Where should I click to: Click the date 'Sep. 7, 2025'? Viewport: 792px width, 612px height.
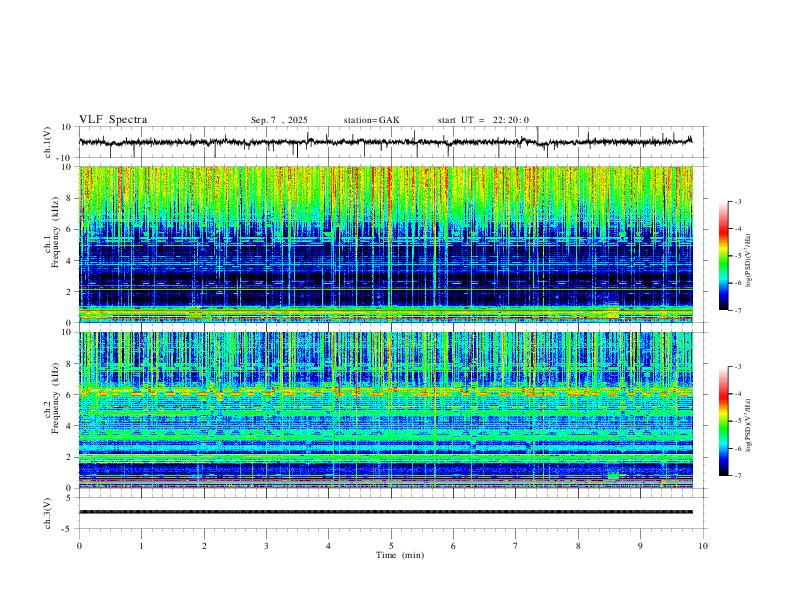pyautogui.click(x=279, y=120)
